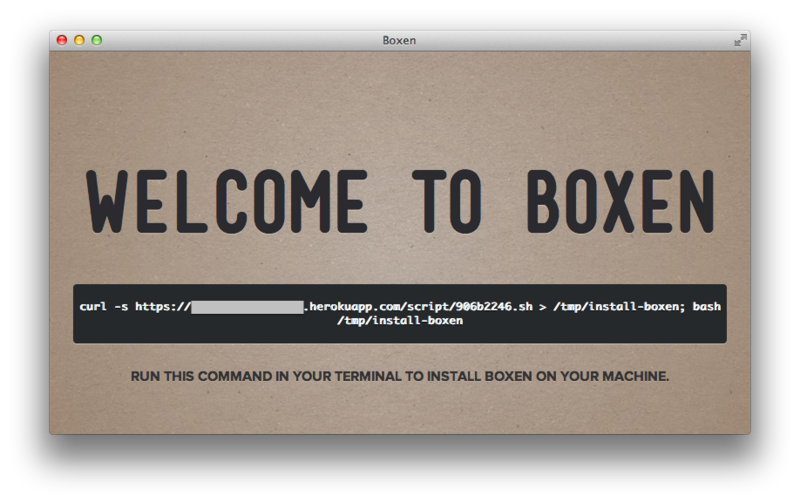Click the yellow minimize window button
This screenshot has height=503, width=800.
[79, 40]
